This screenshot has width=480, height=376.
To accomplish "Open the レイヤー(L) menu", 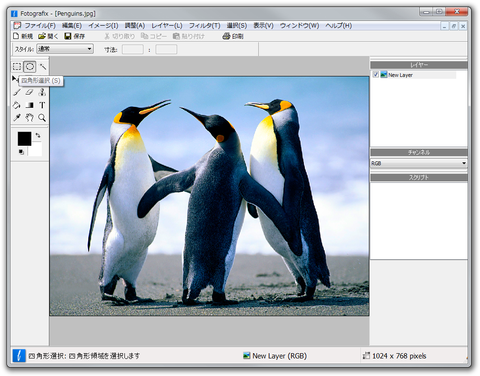I will (x=167, y=26).
